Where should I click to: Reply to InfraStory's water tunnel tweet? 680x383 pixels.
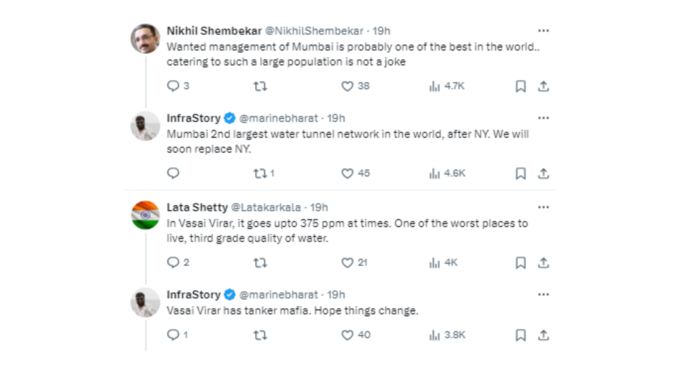(x=173, y=173)
